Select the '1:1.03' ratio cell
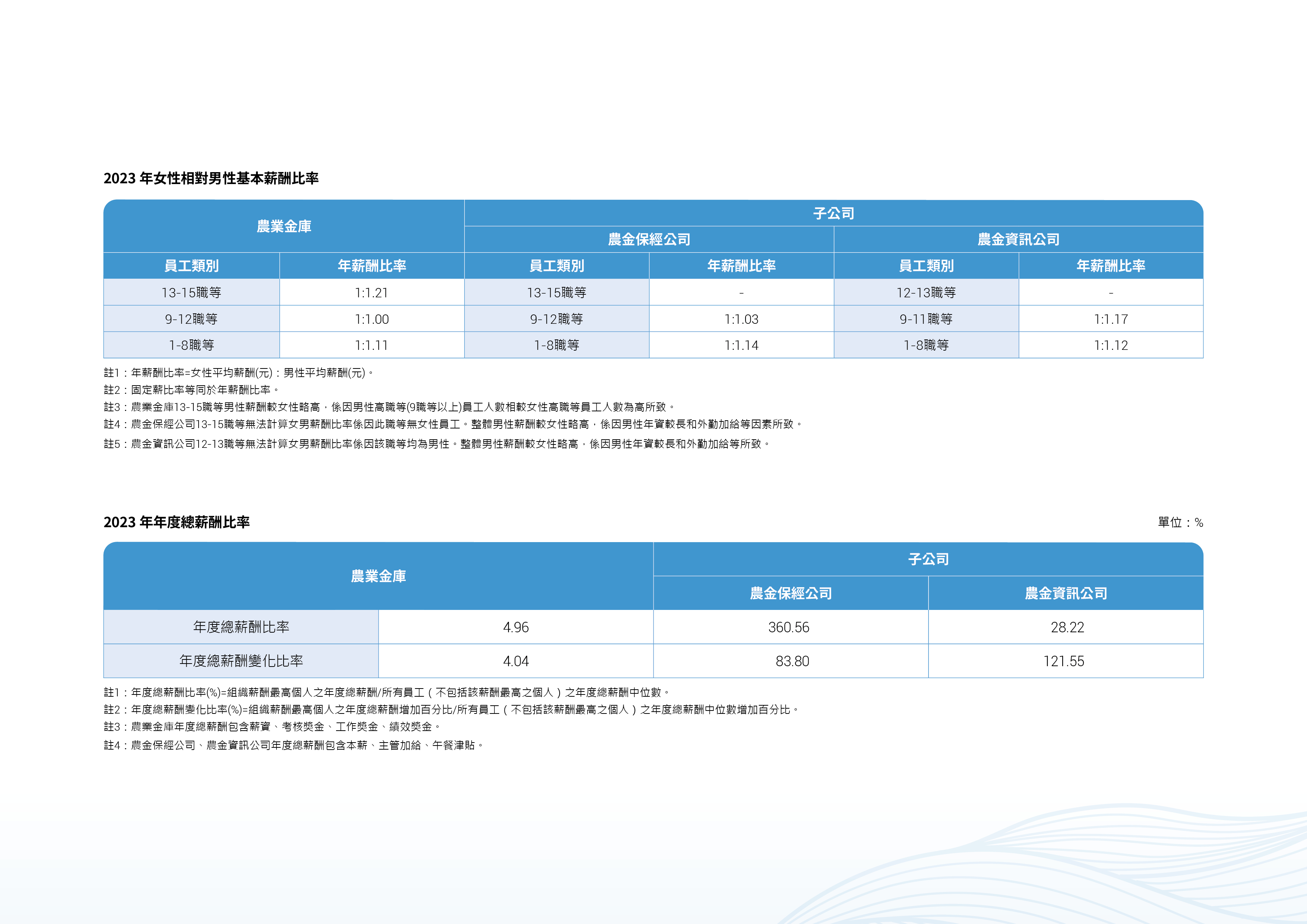 741,319
